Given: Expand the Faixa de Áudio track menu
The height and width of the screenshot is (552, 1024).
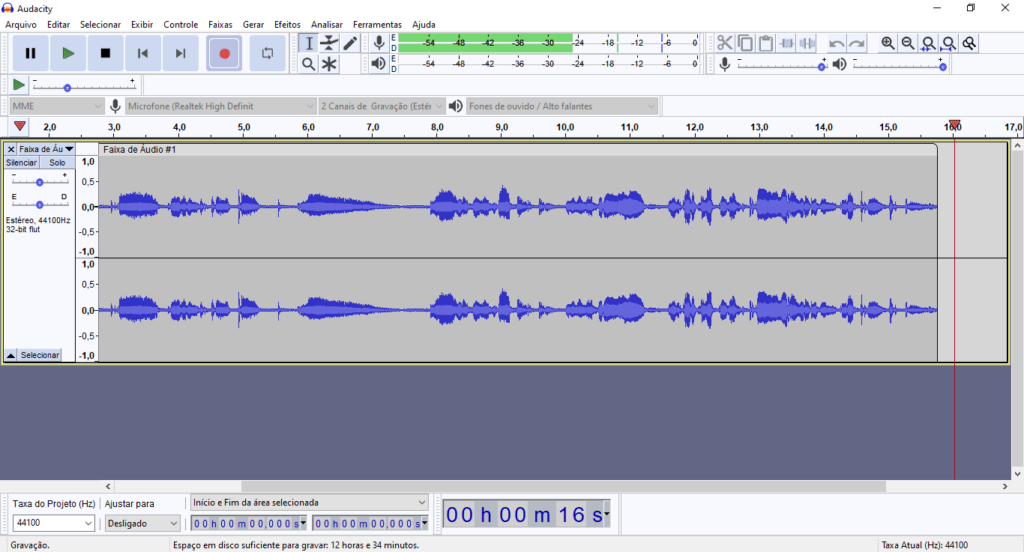Looking at the screenshot, I should tap(47, 149).
